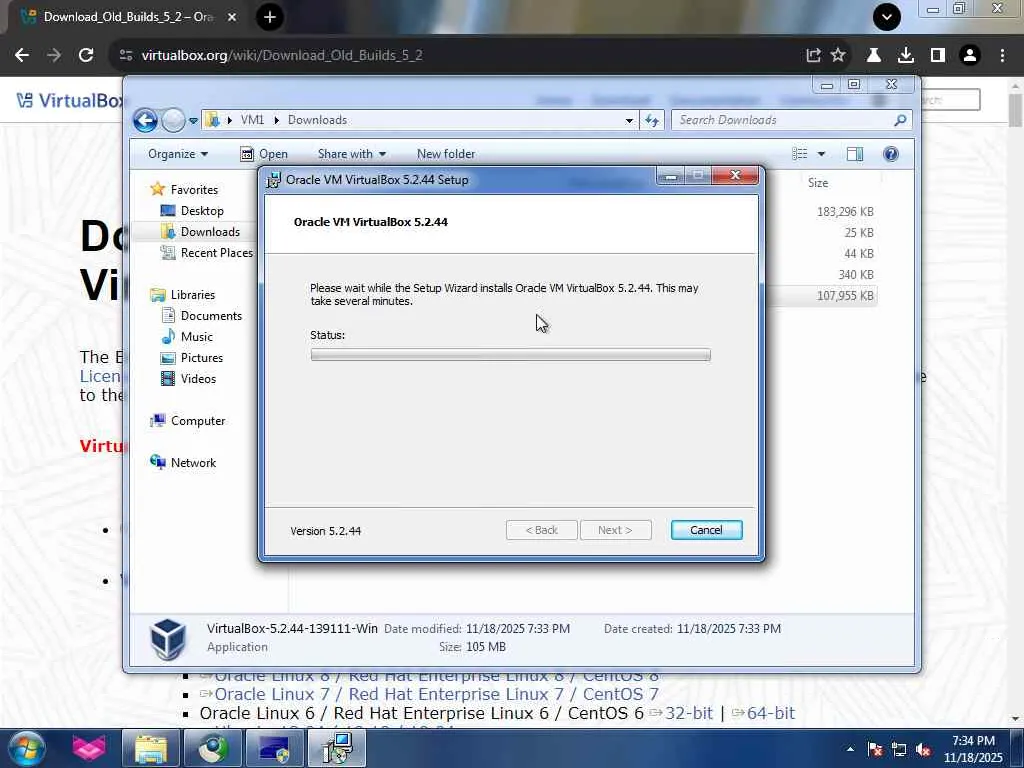Open the pink icon pinned next to Start
This screenshot has height=768, width=1024.
(x=89, y=748)
